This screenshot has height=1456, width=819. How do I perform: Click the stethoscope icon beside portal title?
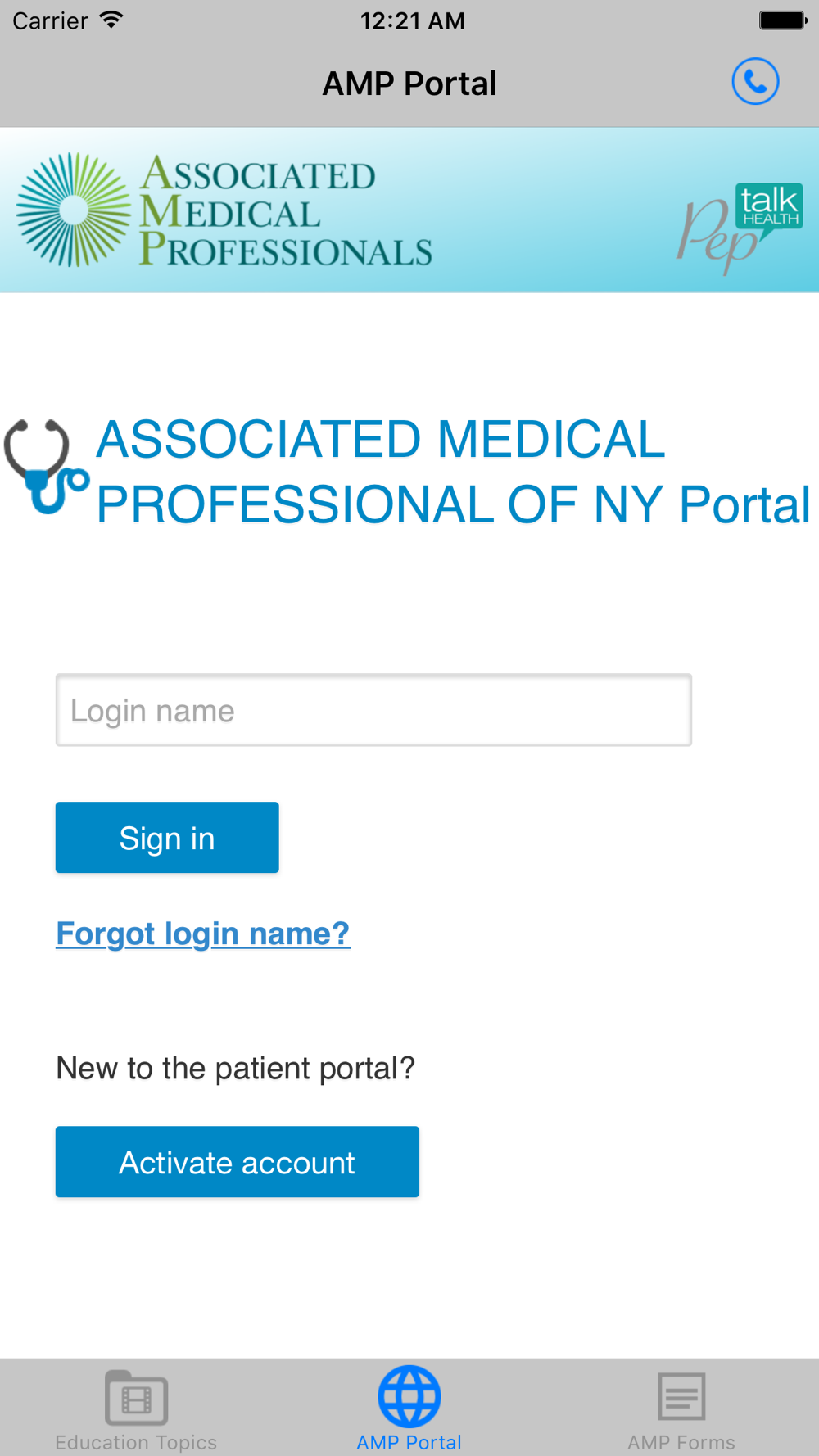click(x=46, y=466)
